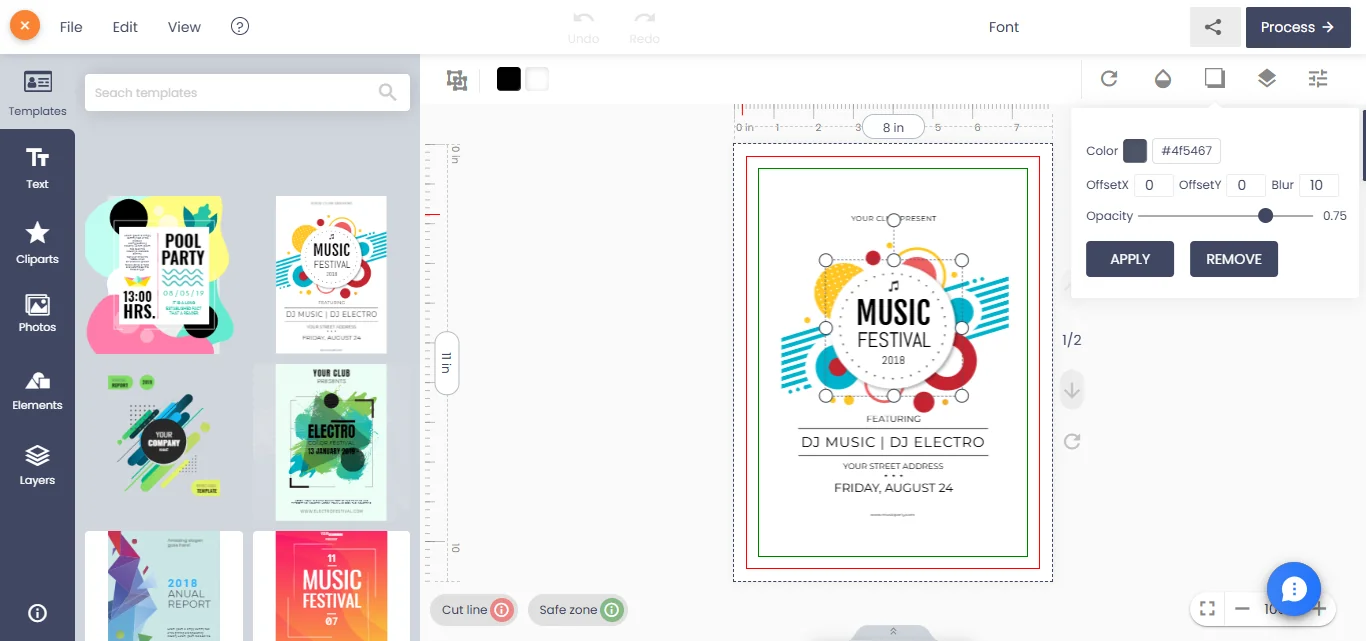Open the View menu
1366x641 pixels.
184,27
